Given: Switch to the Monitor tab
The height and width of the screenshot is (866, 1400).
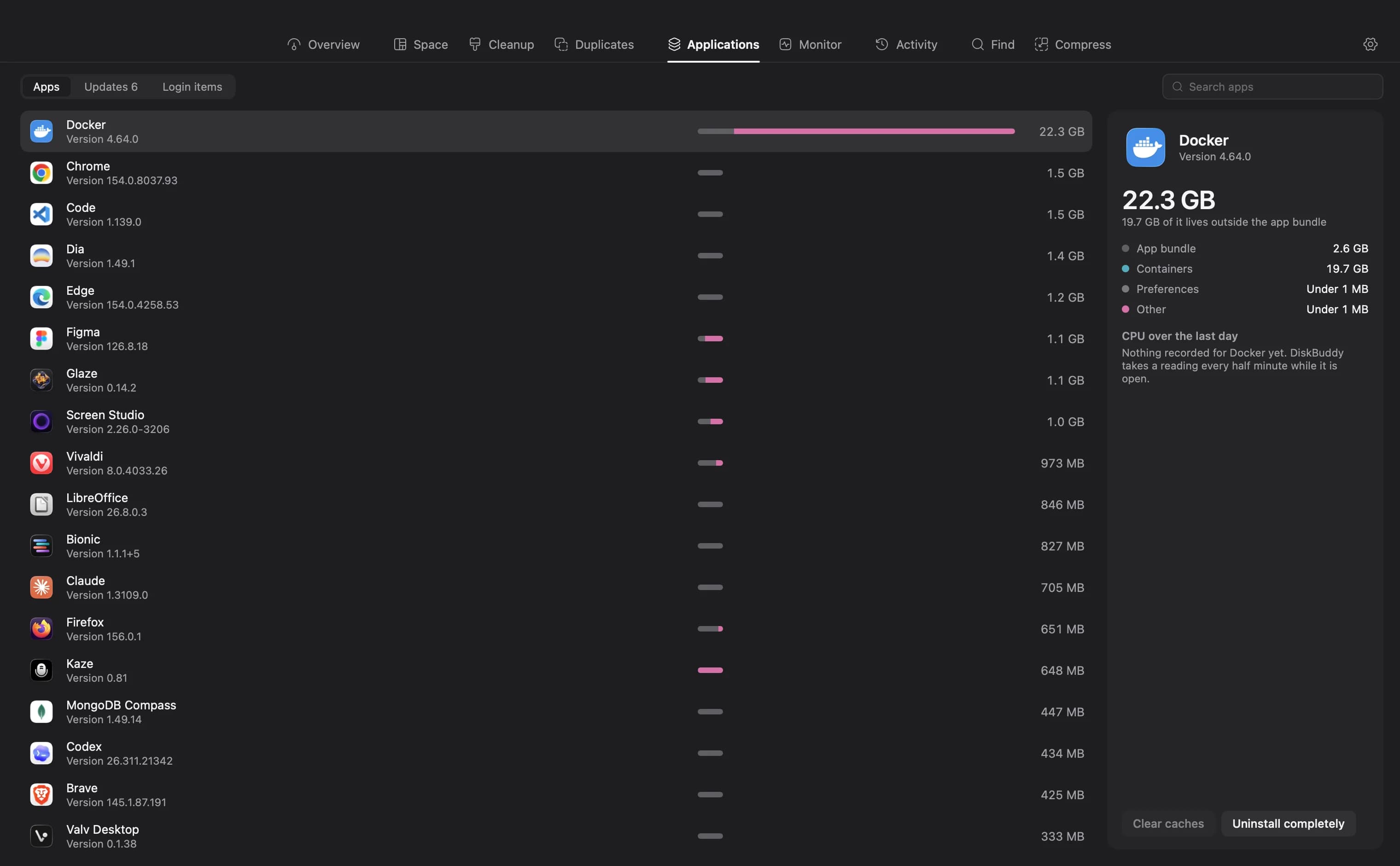Looking at the screenshot, I should point(810,45).
